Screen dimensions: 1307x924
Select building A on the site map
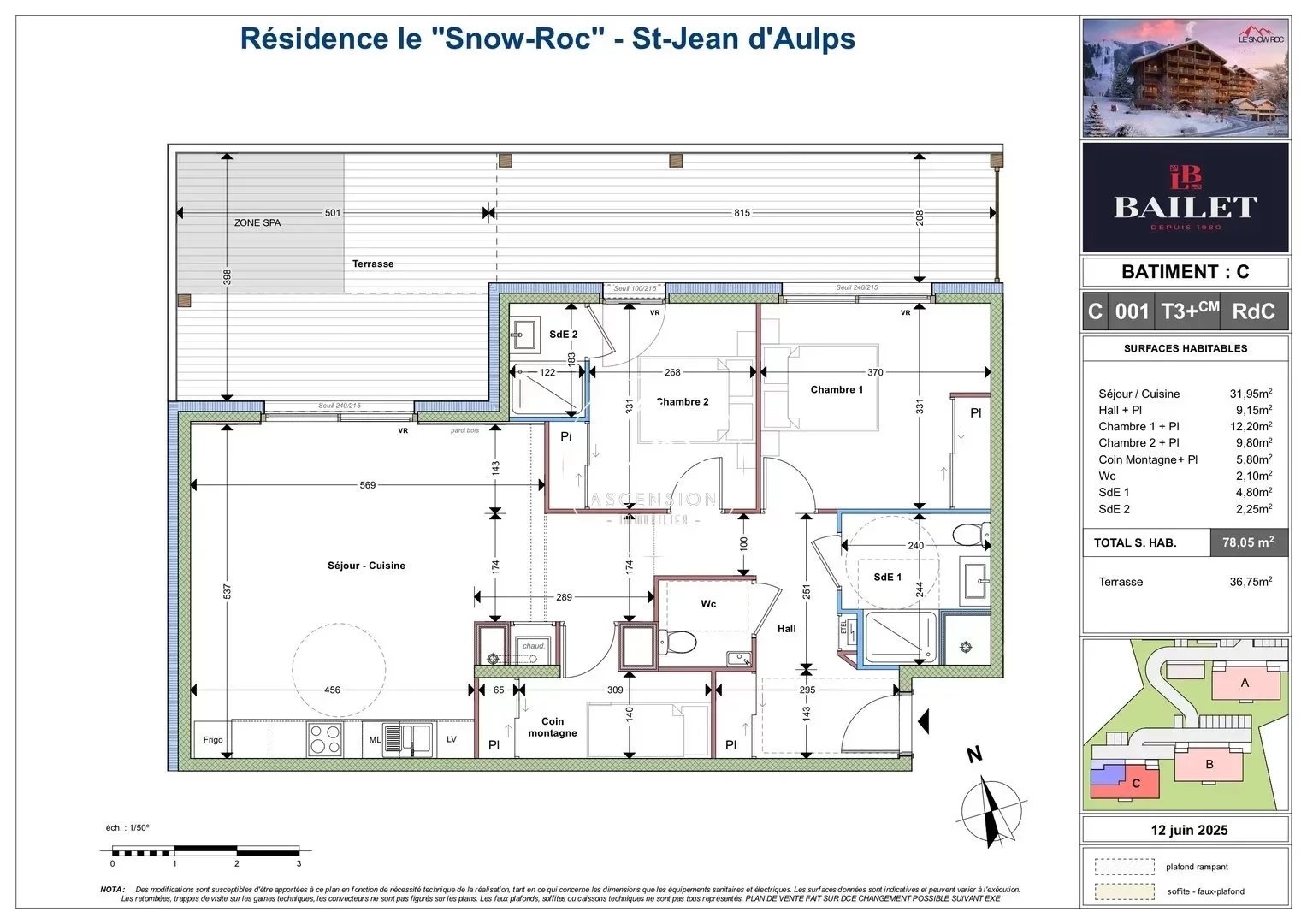(1245, 683)
